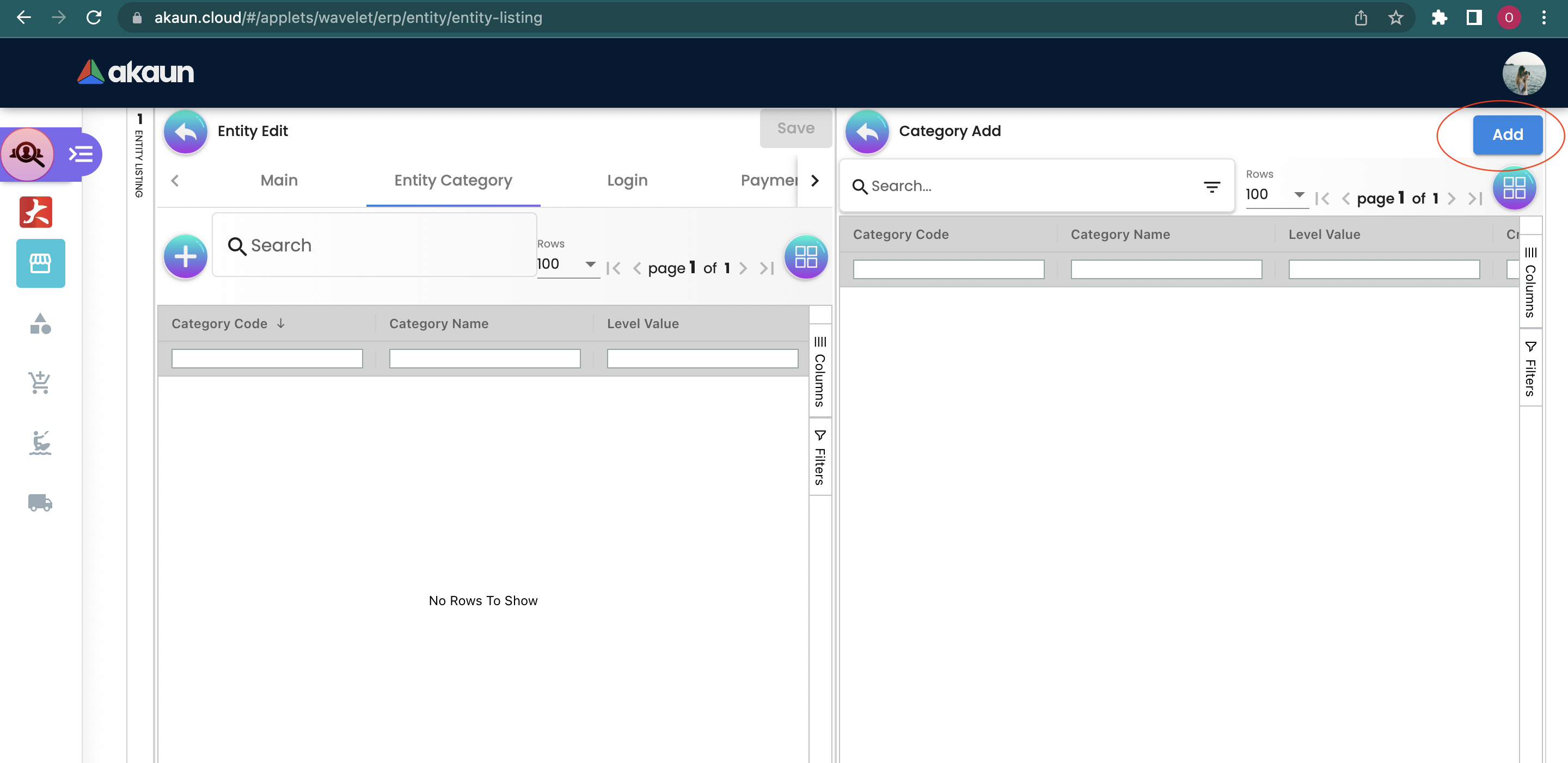Click the grid view button in Entity Edit
Viewport: 1568px width, 763px height.
coord(805,257)
